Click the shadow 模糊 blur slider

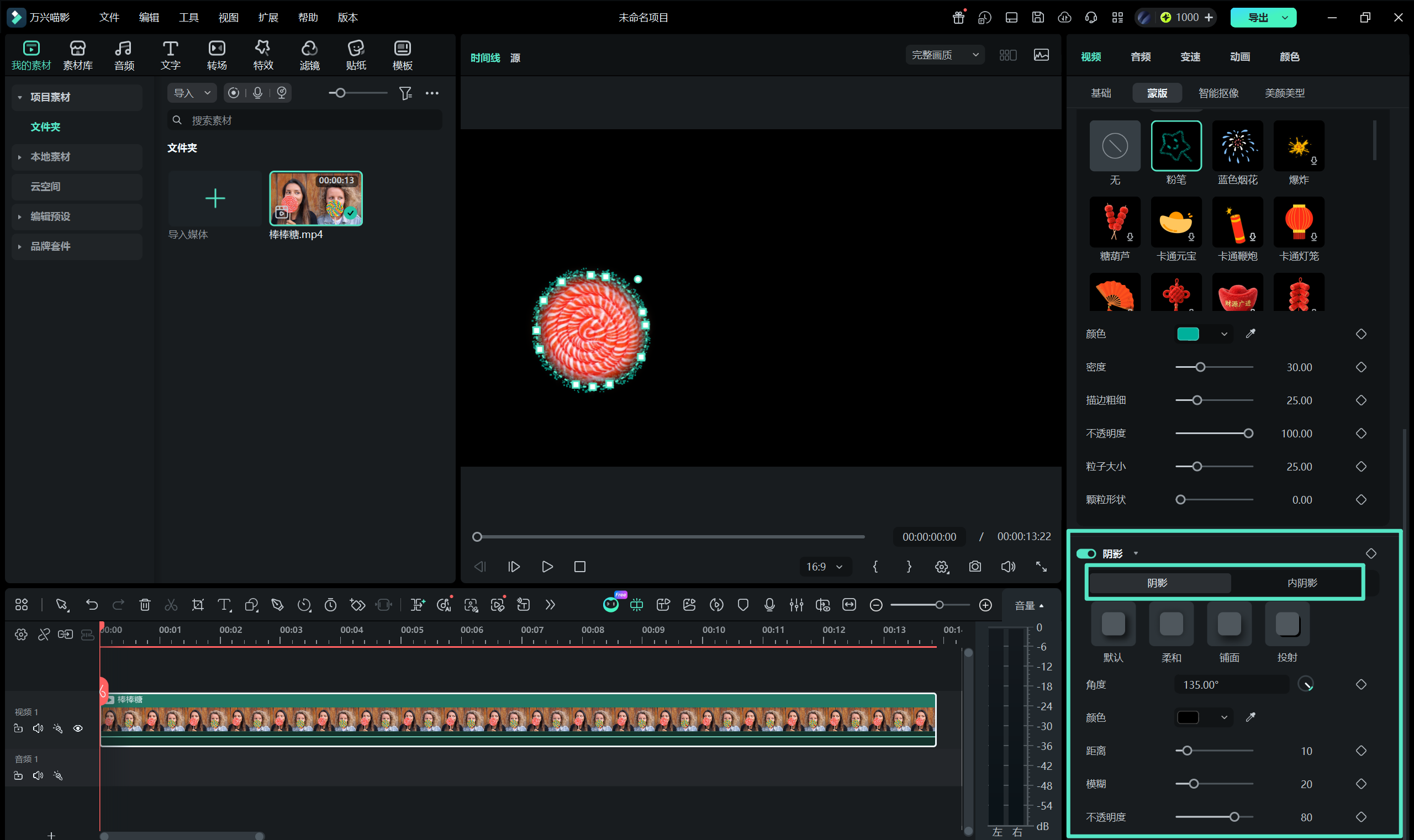[x=1214, y=784]
